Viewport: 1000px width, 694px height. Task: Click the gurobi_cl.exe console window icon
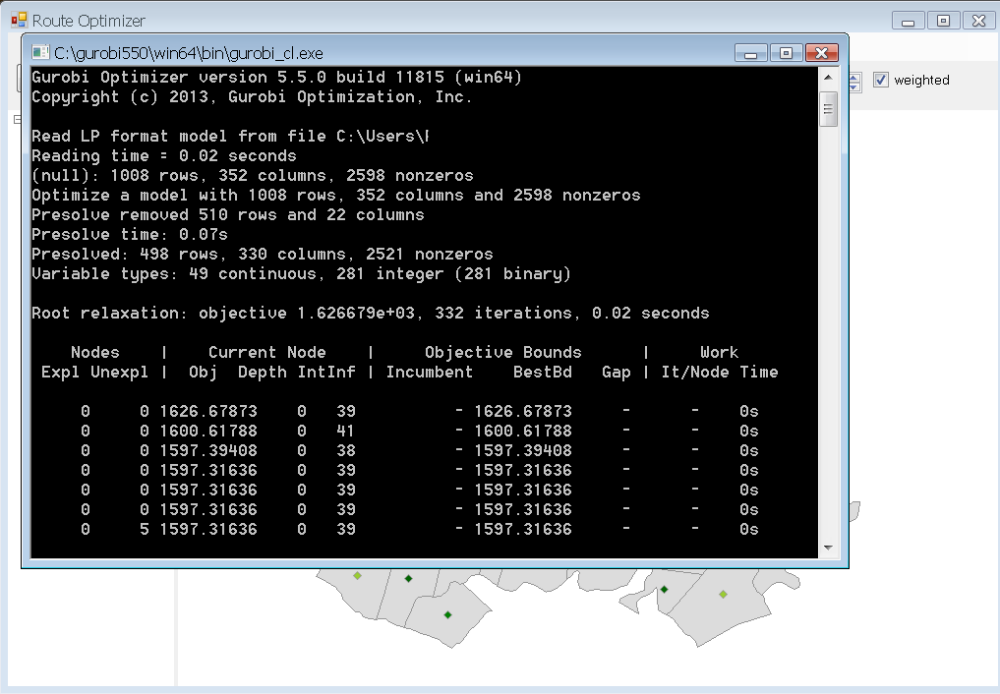point(40,52)
